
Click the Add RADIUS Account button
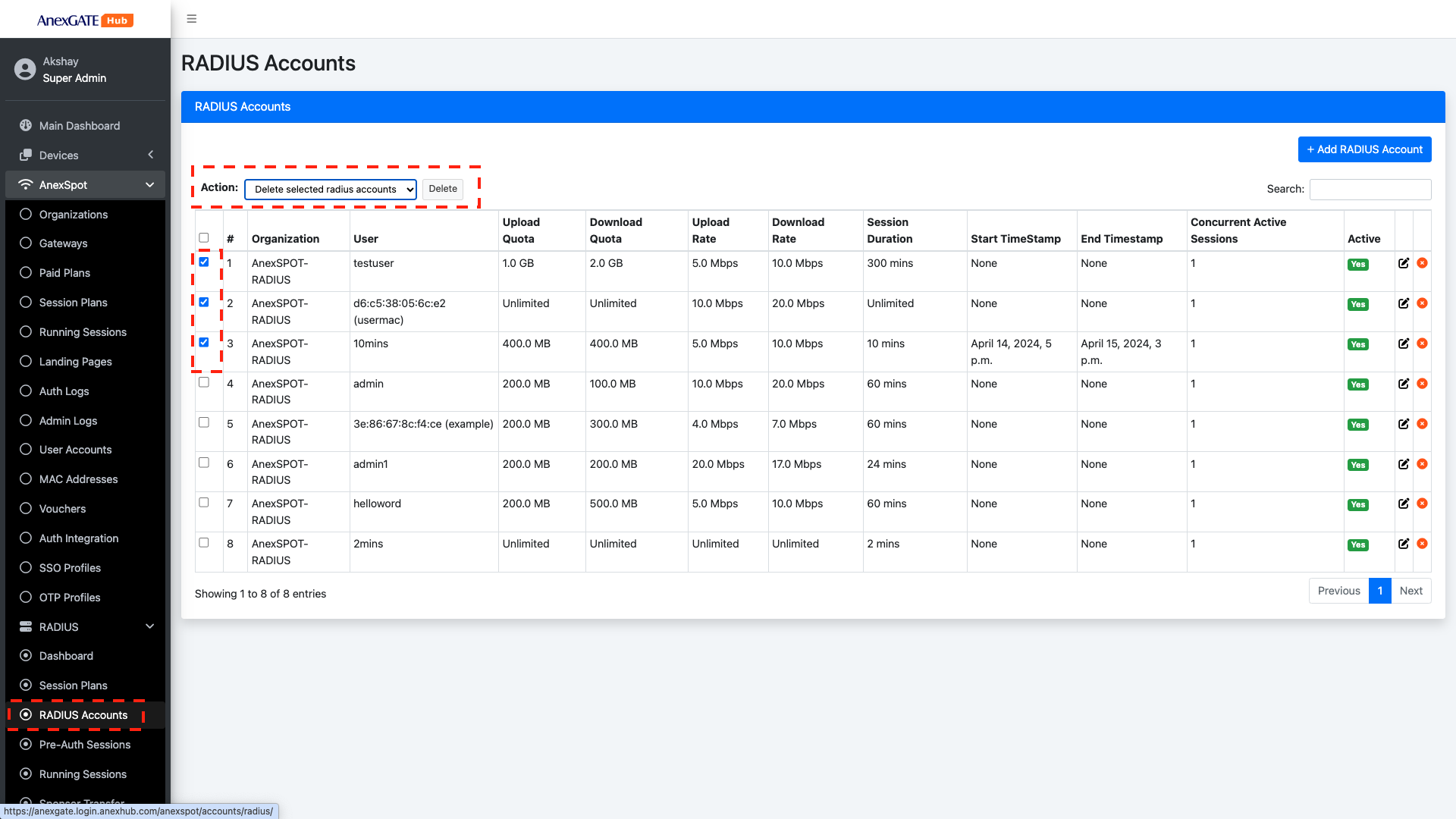tap(1364, 149)
